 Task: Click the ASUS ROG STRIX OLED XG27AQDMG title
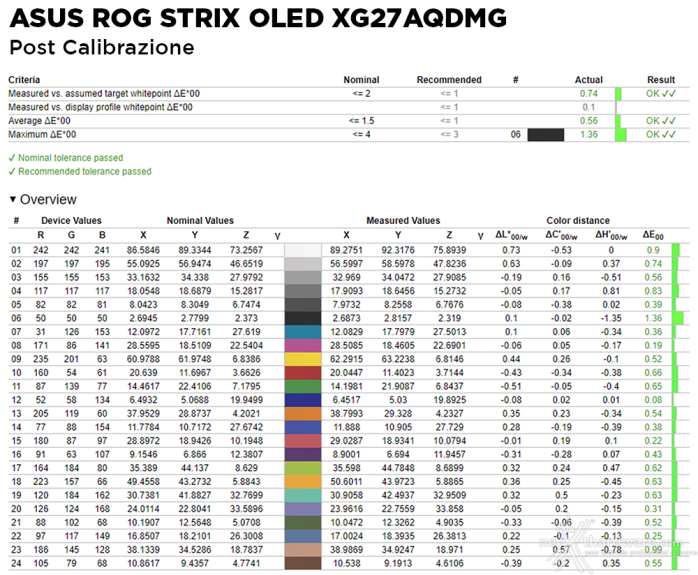tap(258, 18)
